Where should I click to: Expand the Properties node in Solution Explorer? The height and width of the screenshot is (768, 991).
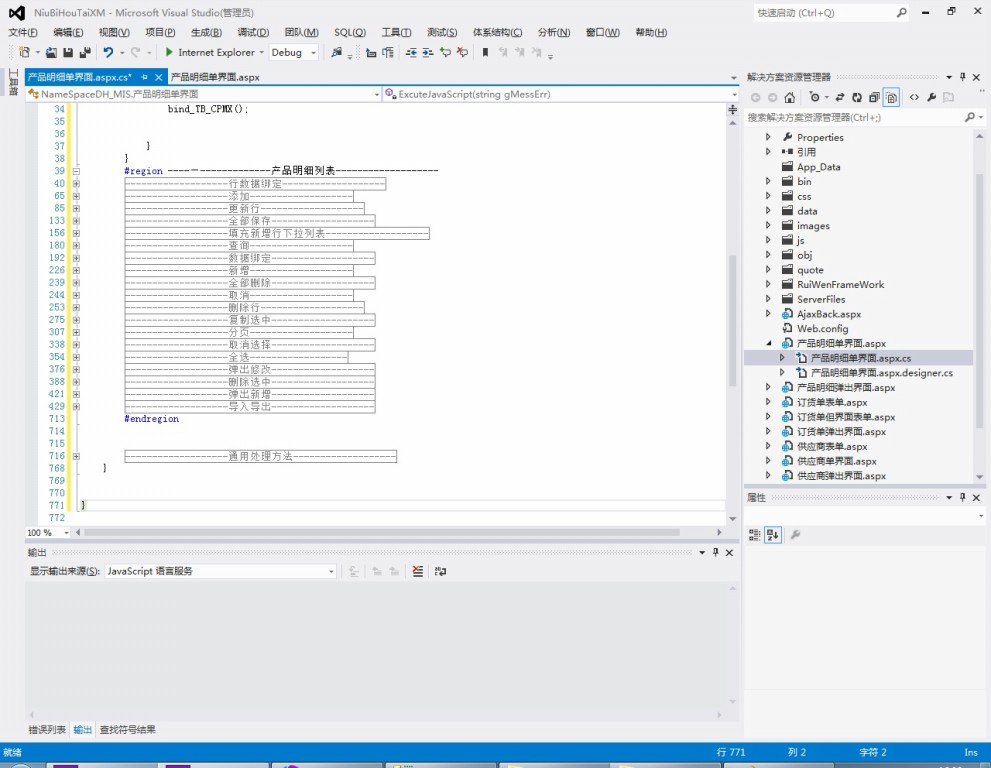point(768,137)
